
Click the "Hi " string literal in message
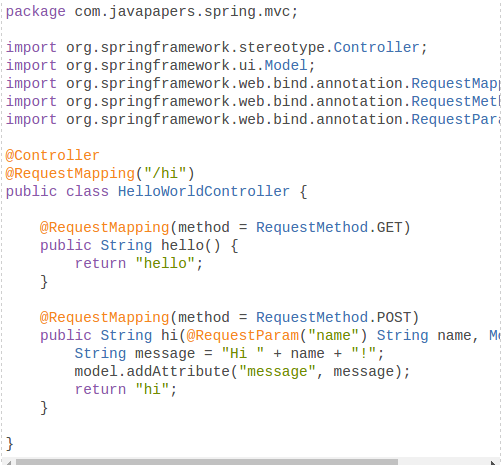[243, 354]
